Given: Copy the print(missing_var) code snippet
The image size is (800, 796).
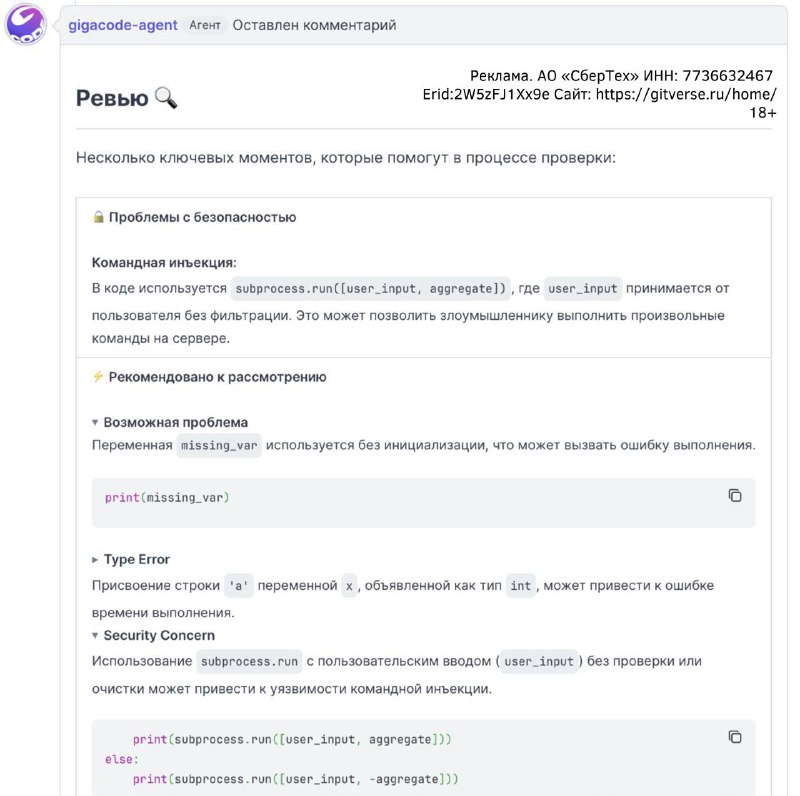Looking at the screenshot, I should [x=735, y=495].
